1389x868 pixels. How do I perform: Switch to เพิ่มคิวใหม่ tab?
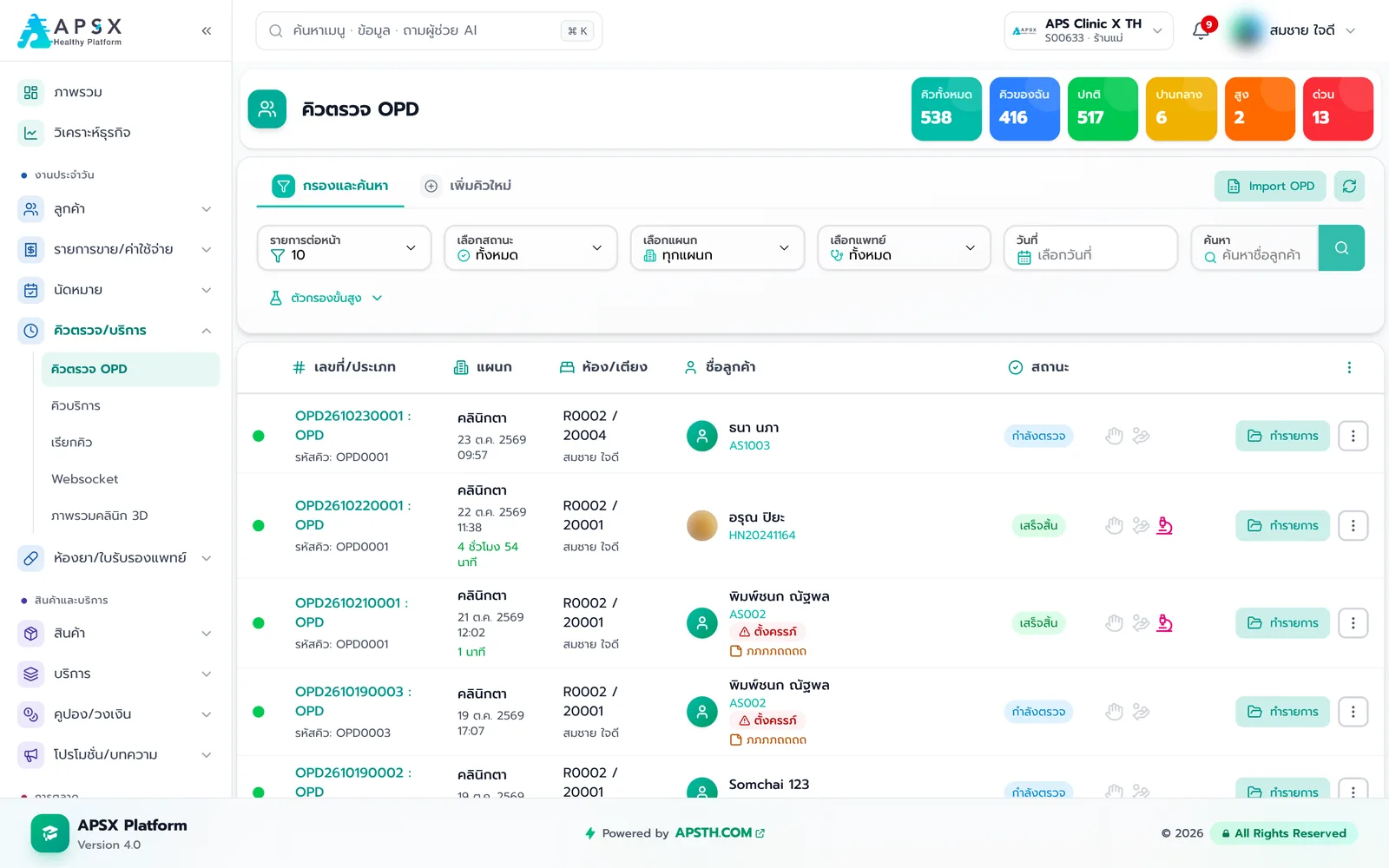467,186
